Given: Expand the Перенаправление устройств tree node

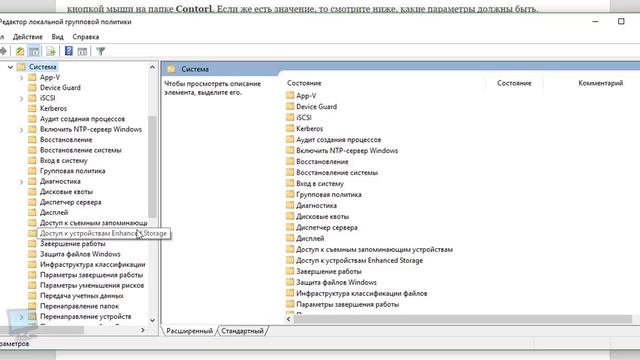Looking at the screenshot, I should (x=21, y=316).
